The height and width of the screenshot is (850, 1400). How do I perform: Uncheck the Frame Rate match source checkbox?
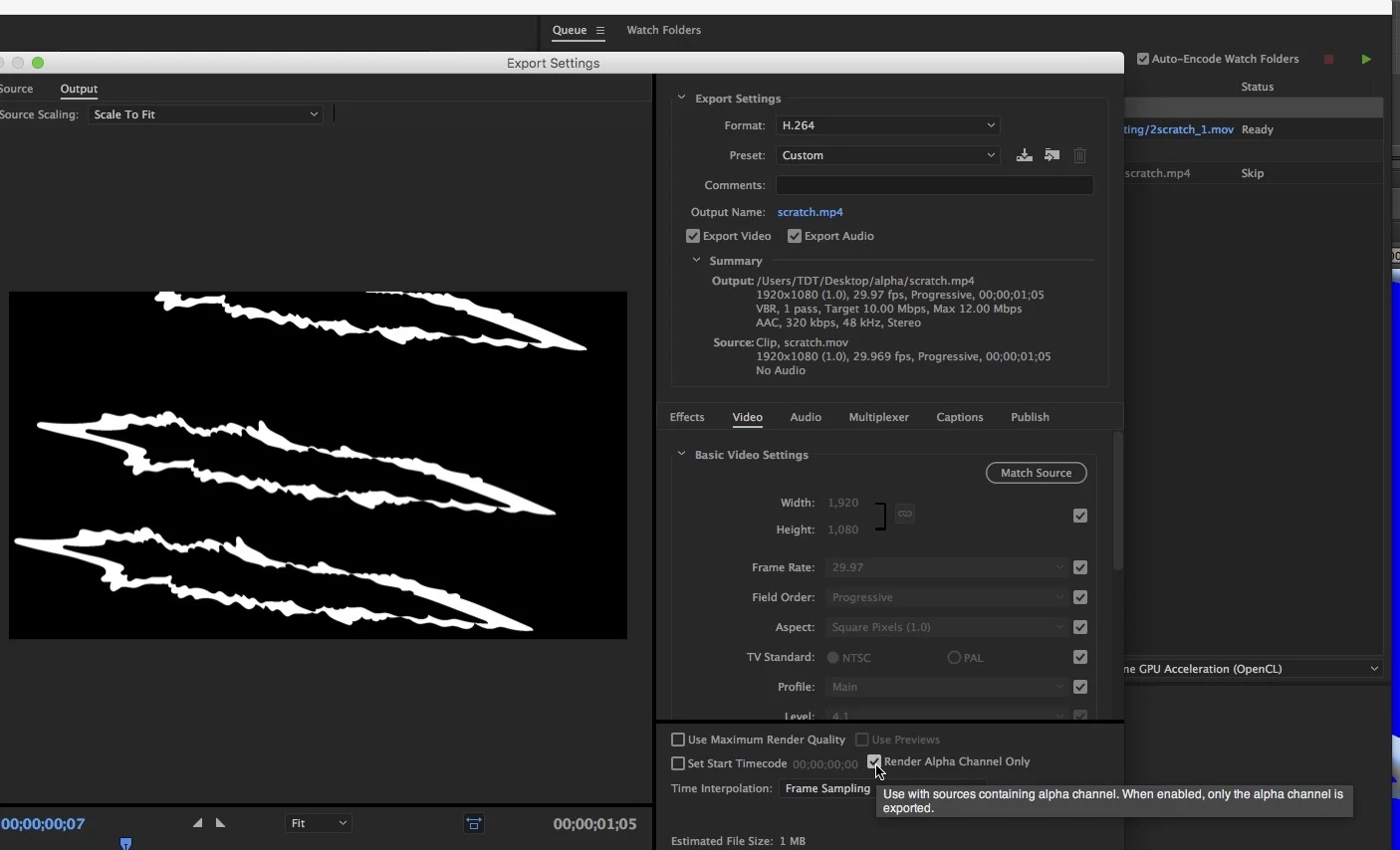(1080, 567)
